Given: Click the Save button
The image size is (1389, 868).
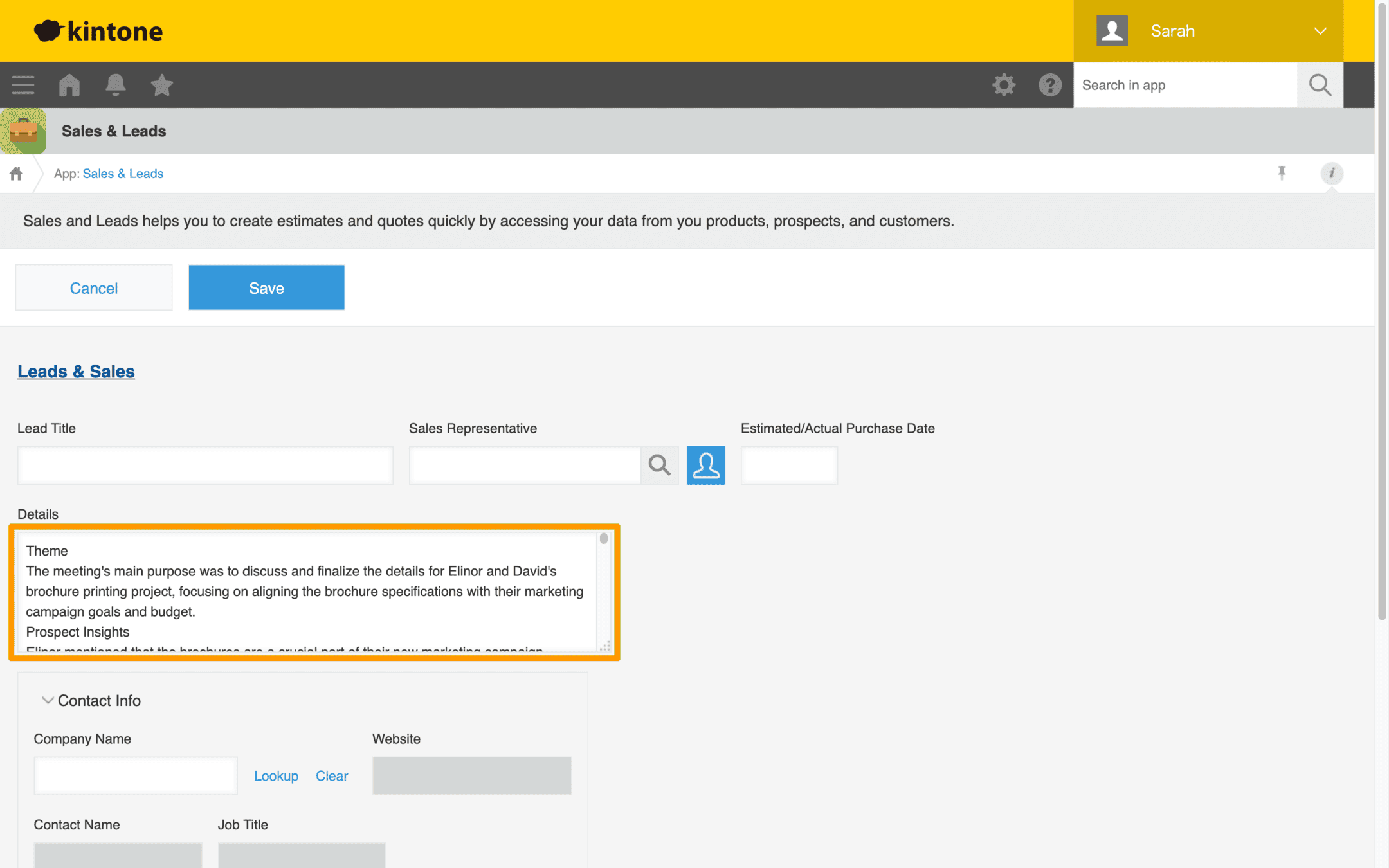Looking at the screenshot, I should (x=266, y=287).
